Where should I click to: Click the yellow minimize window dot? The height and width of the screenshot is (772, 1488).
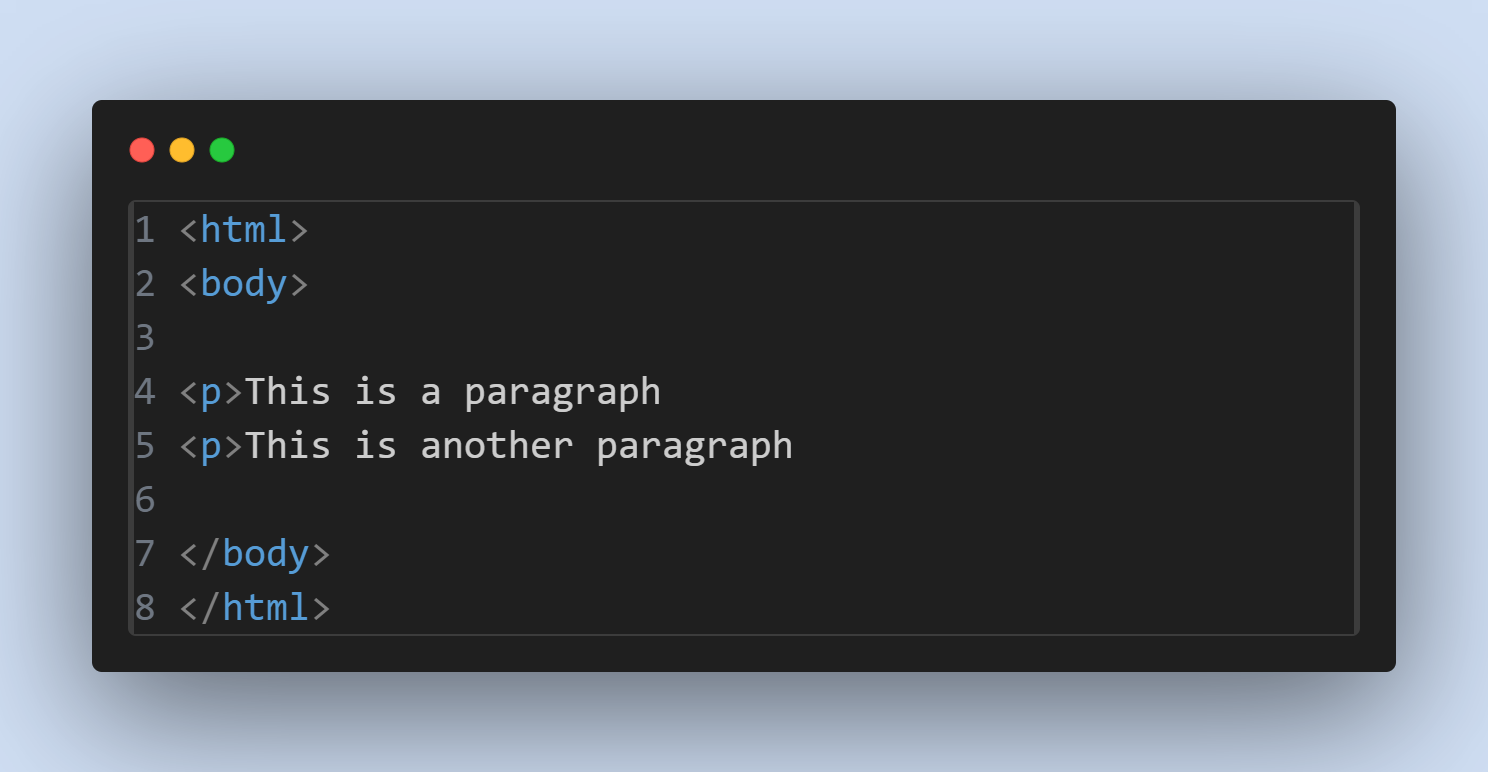[x=182, y=150]
